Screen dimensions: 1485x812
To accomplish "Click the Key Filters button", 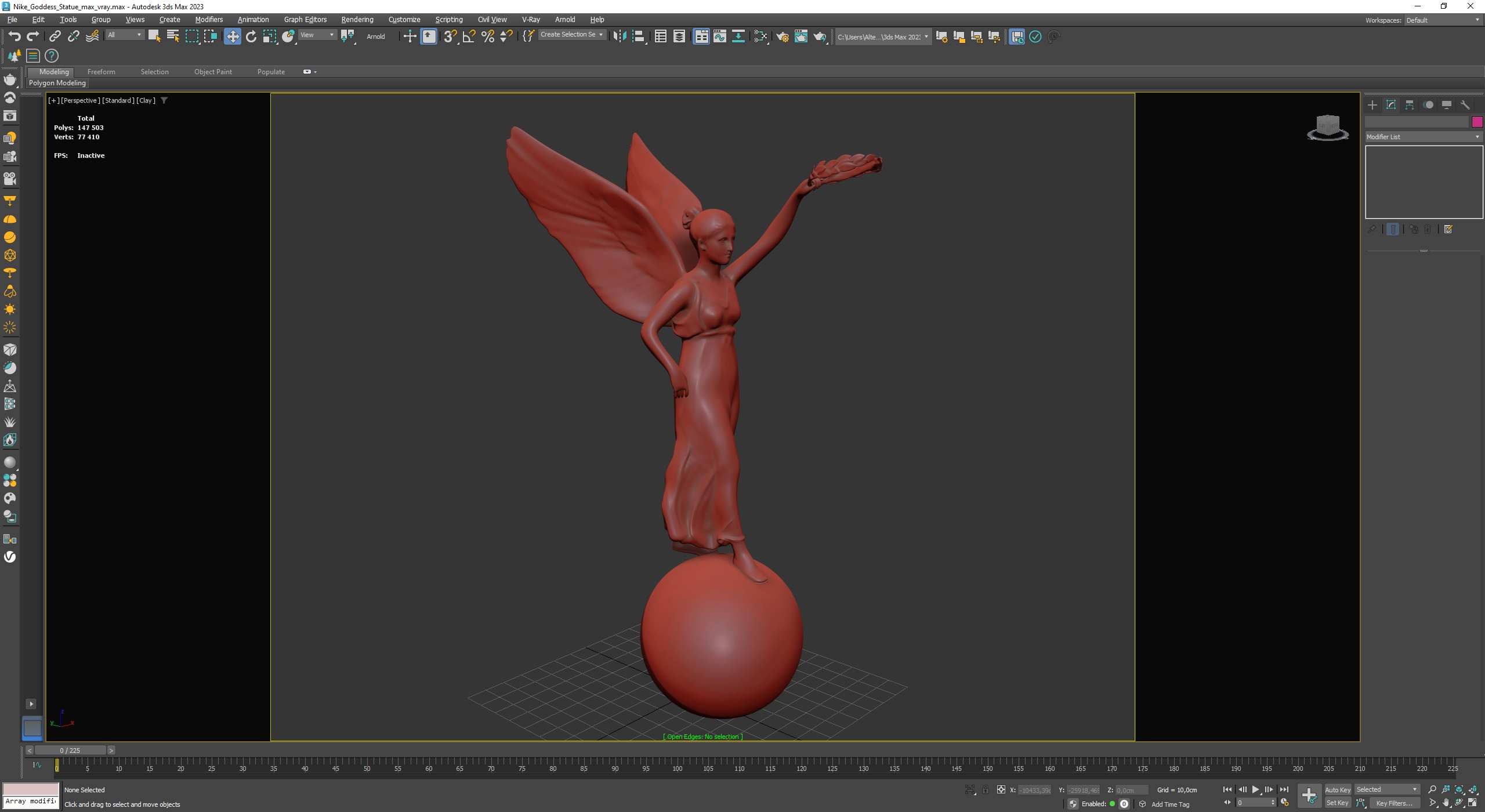I will [1394, 803].
